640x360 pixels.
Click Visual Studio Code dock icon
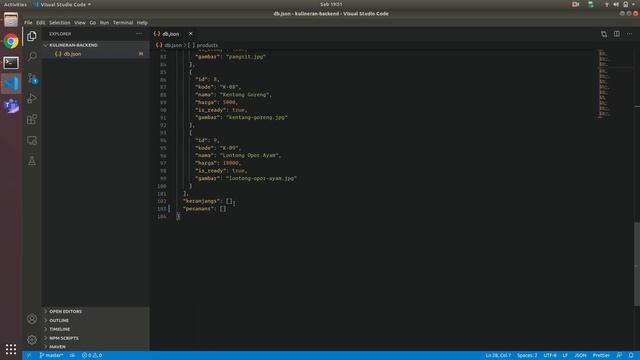click(11, 84)
